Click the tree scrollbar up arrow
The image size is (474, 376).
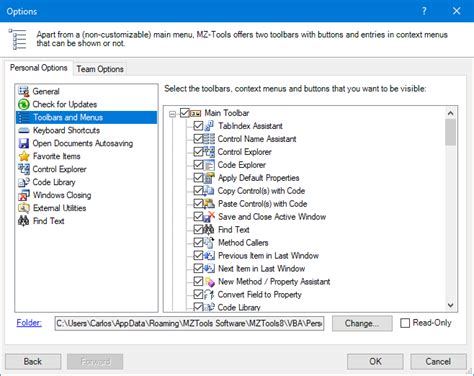(451, 113)
